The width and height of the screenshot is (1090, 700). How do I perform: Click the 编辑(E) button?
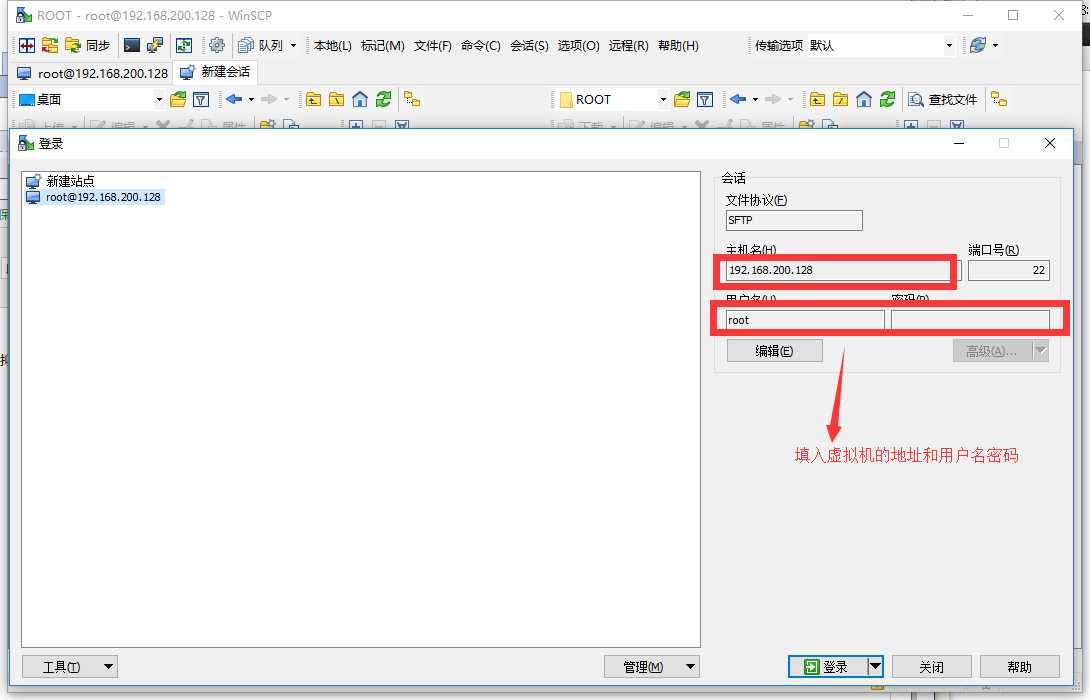(774, 351)
